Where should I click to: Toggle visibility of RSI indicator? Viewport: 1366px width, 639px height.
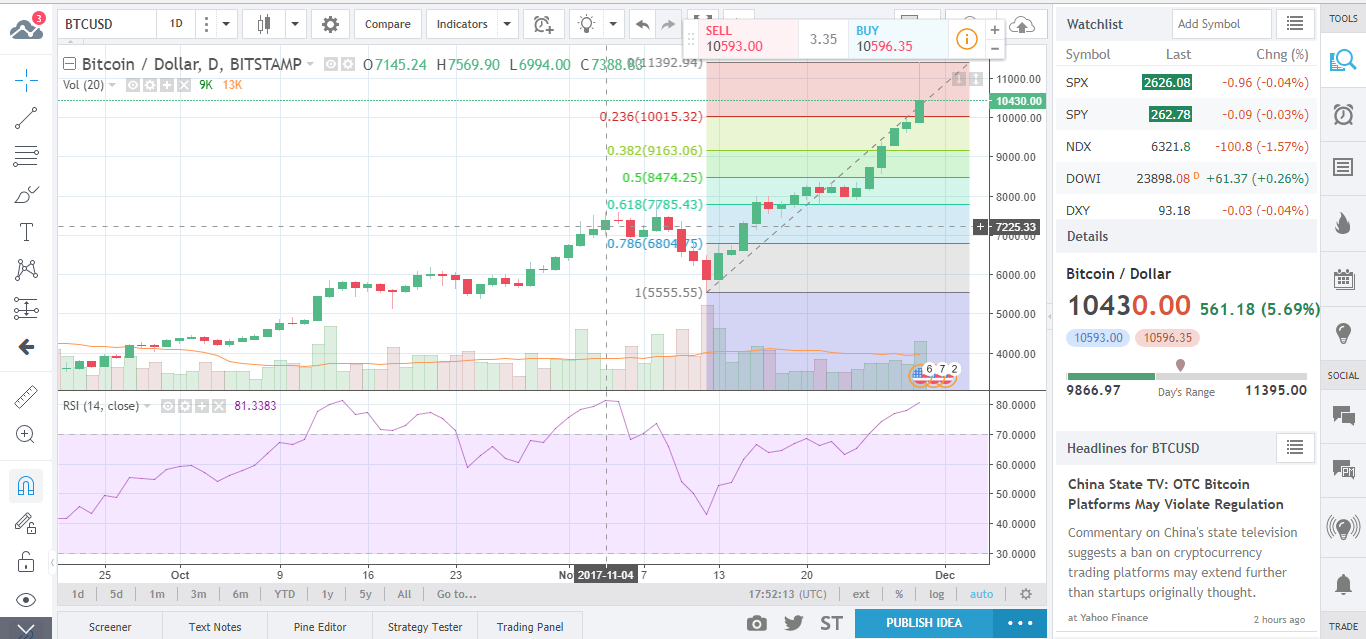168,406
